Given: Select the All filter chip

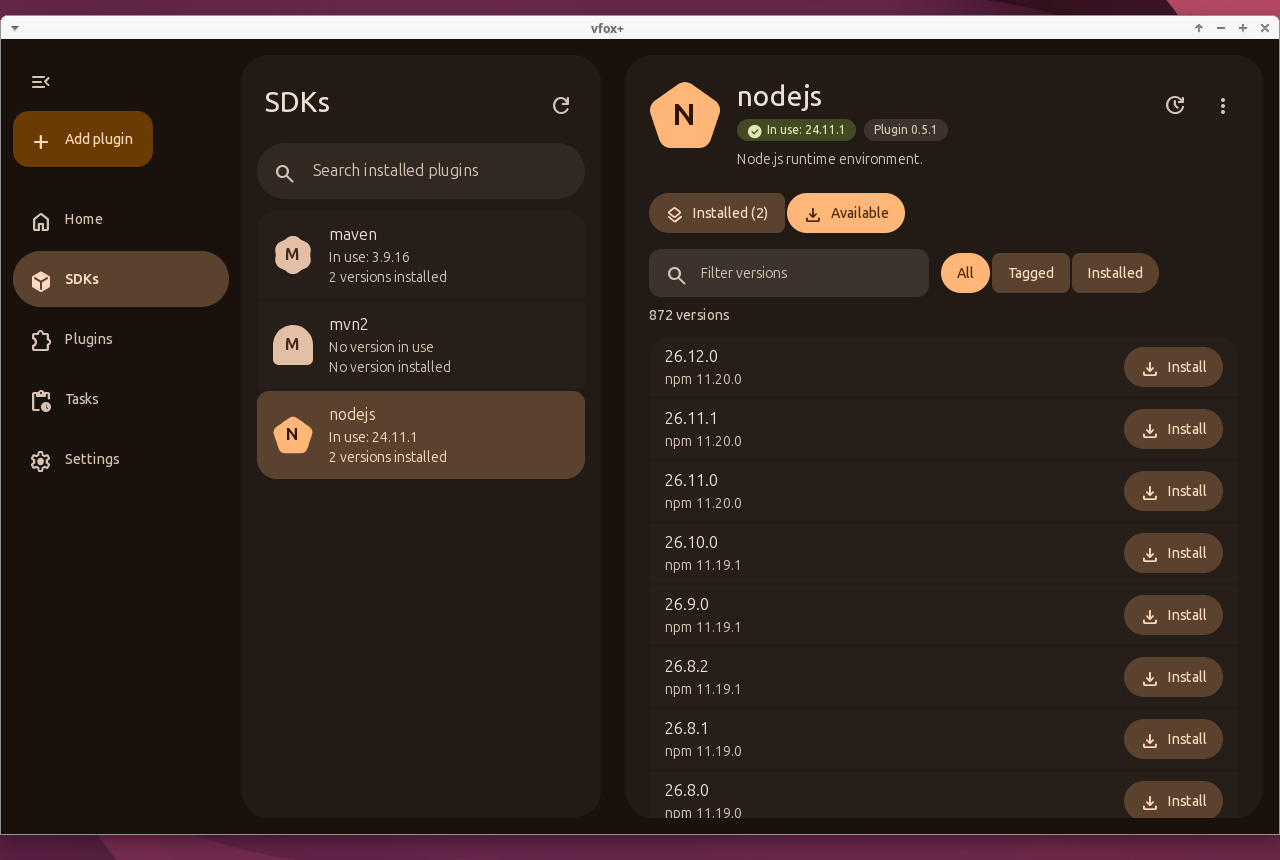Looking at the screenshot, I should (965, 273).
